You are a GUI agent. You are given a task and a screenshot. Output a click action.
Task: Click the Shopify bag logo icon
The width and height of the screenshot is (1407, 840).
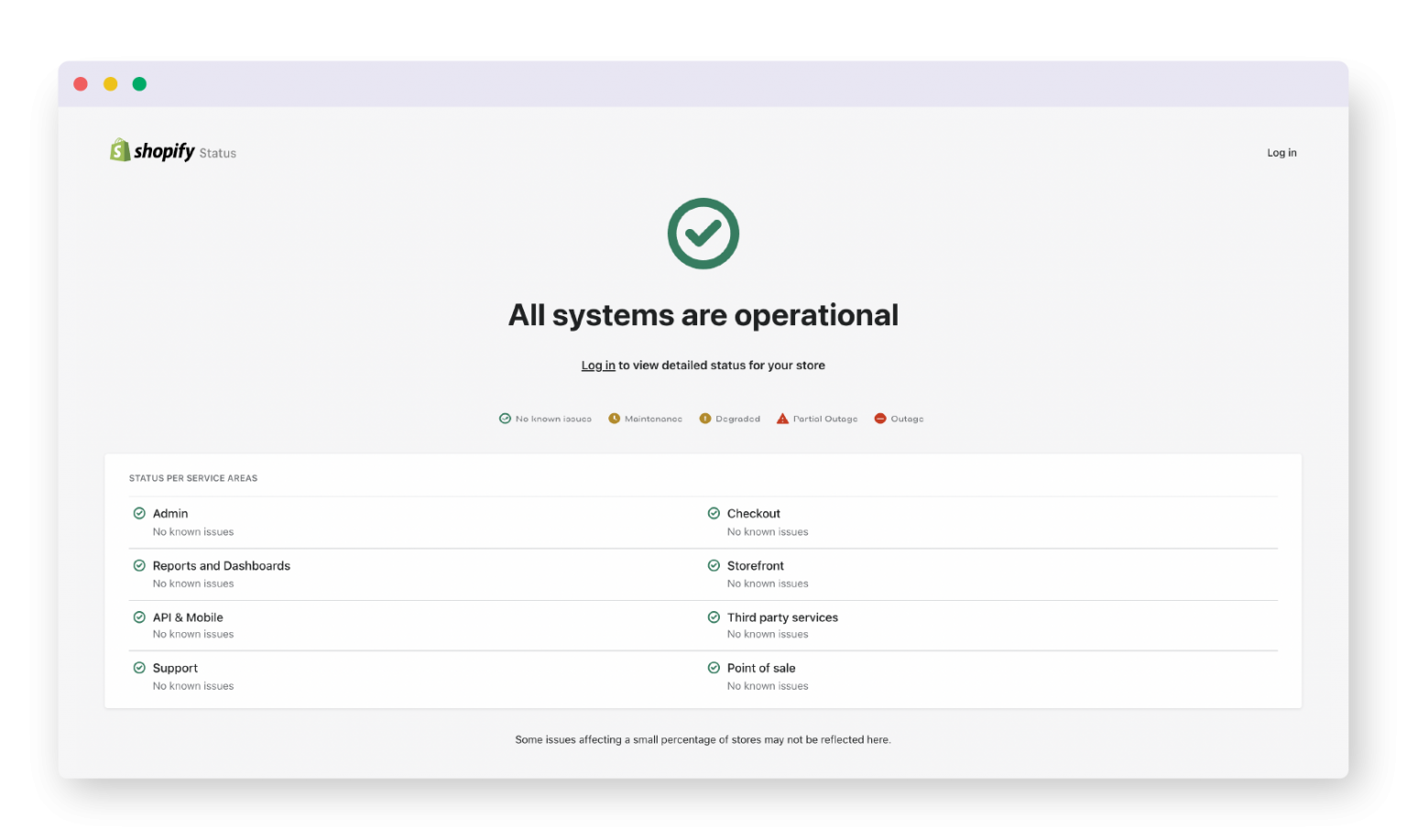119,149
